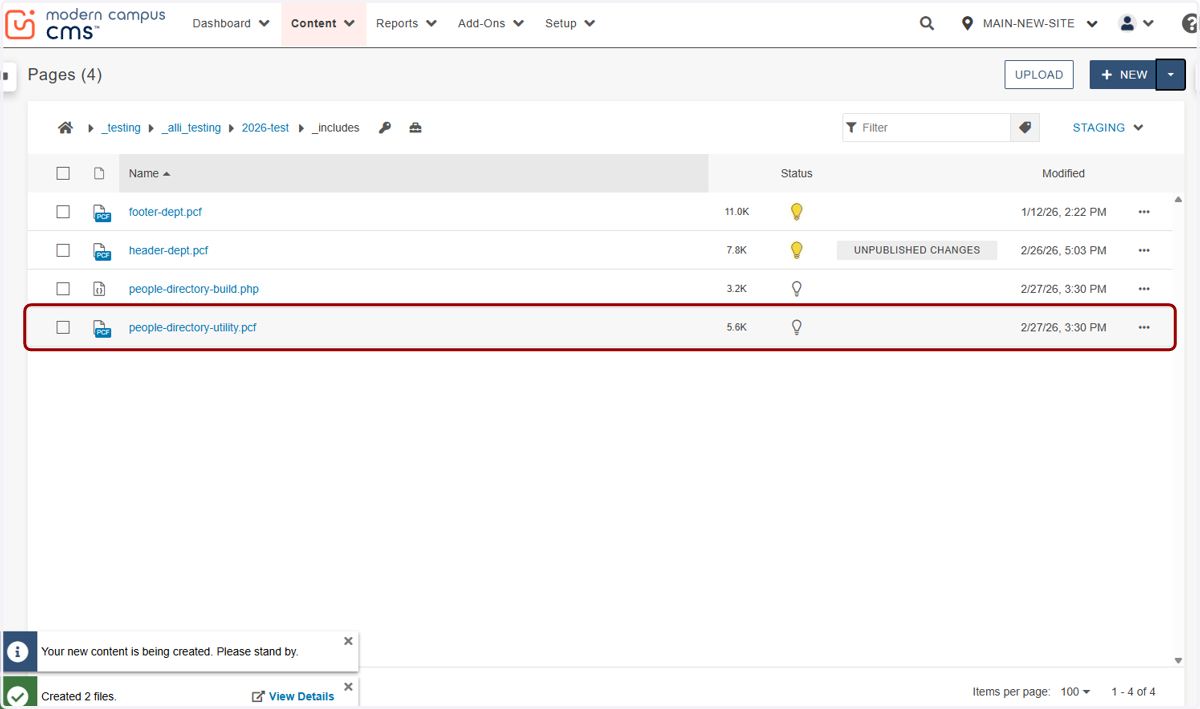Click the footer-dept.pcf lightbulb status icon
Image resolution: width=1200 pixels, height=709 pixels.
coord(797,211)
